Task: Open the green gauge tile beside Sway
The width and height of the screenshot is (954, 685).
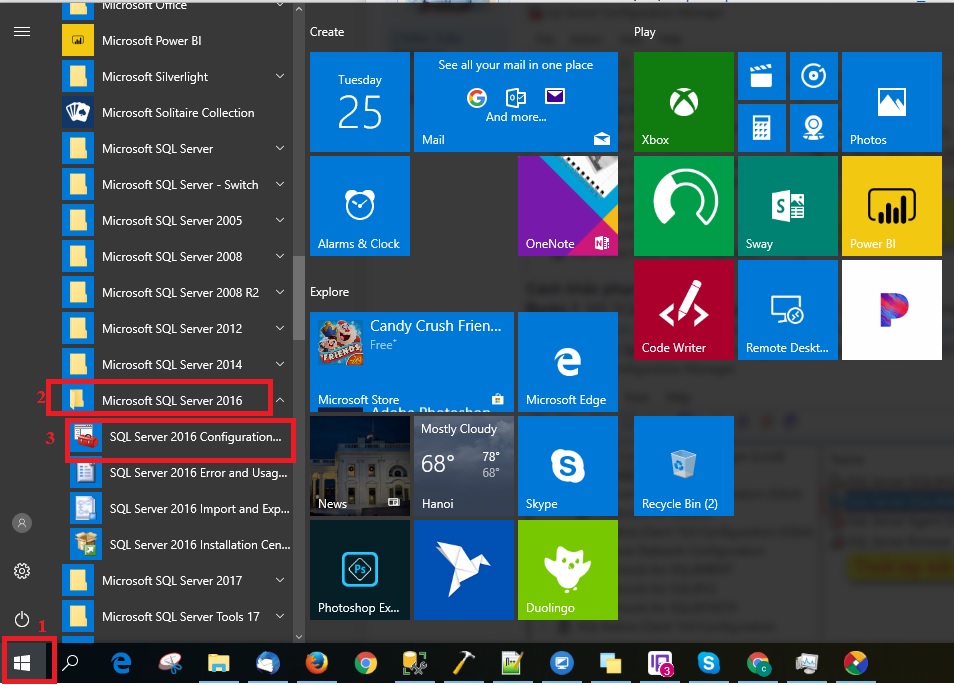Action: (x=683, y=206)
